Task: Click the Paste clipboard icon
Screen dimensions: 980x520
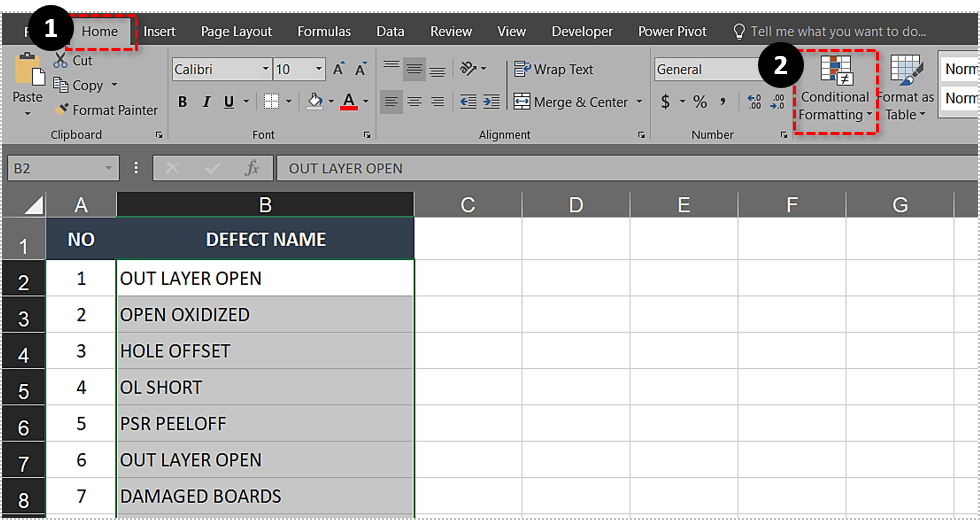Action: [x=27, y=73]
